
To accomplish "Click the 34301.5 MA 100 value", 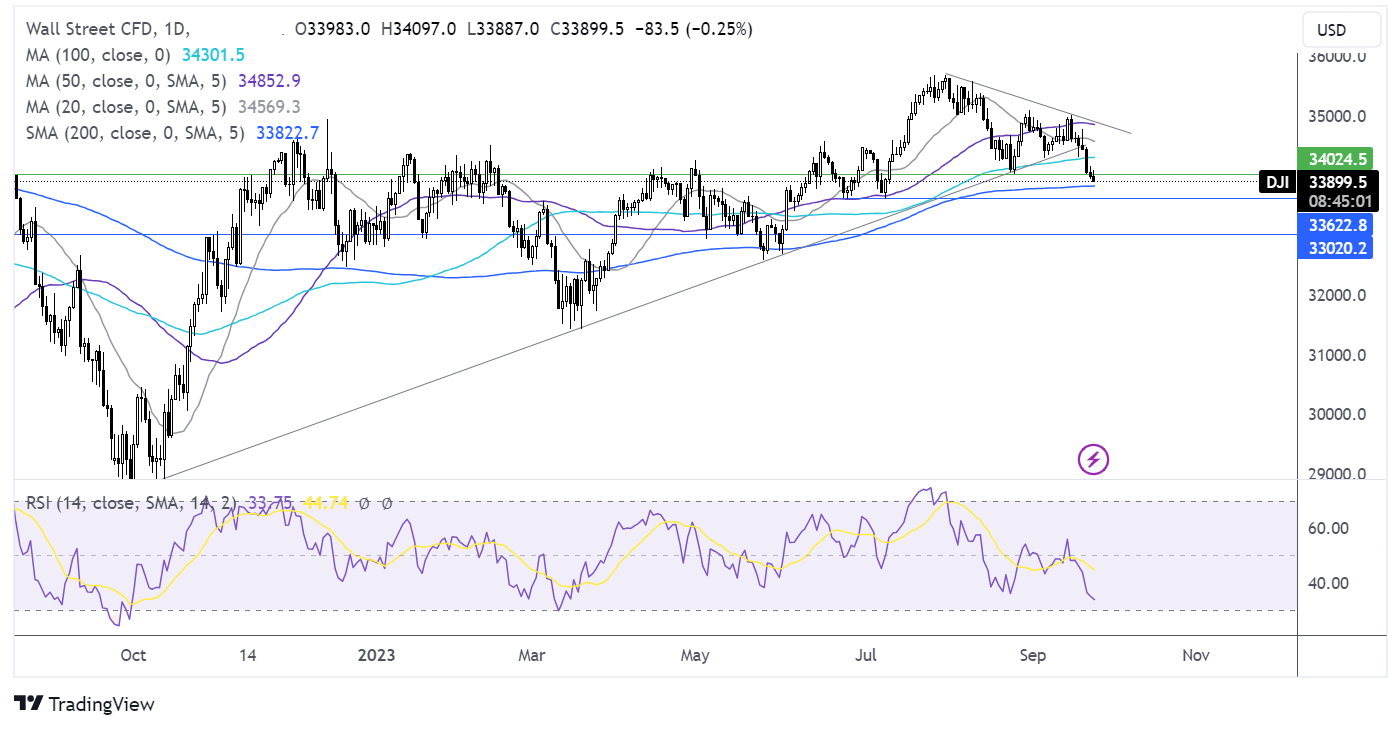I will (213, 56).
